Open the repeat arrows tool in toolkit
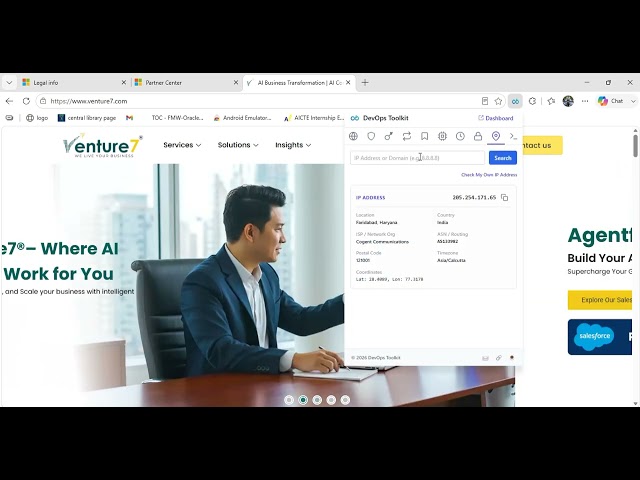 (407, 136)
